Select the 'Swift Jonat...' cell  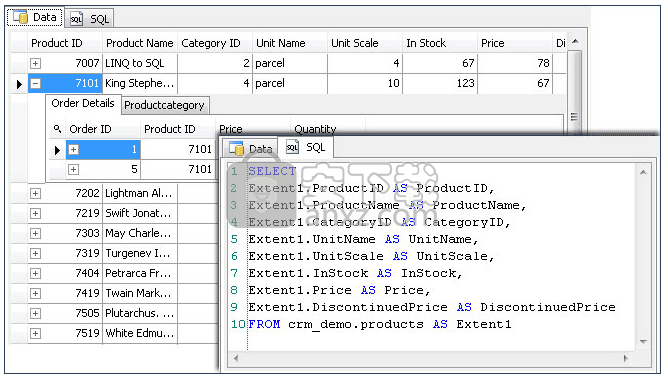(x=140, y=213)
